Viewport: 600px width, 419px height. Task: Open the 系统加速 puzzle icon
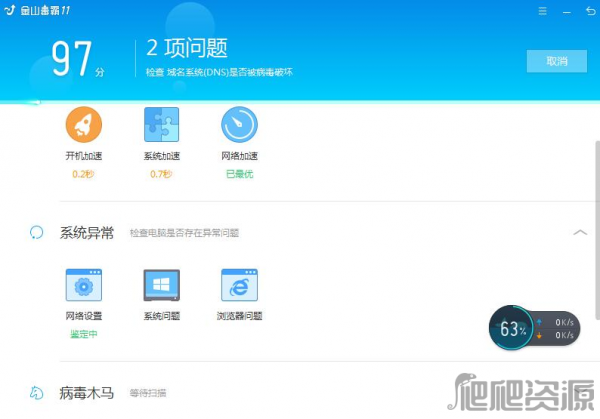click(161, 125)
